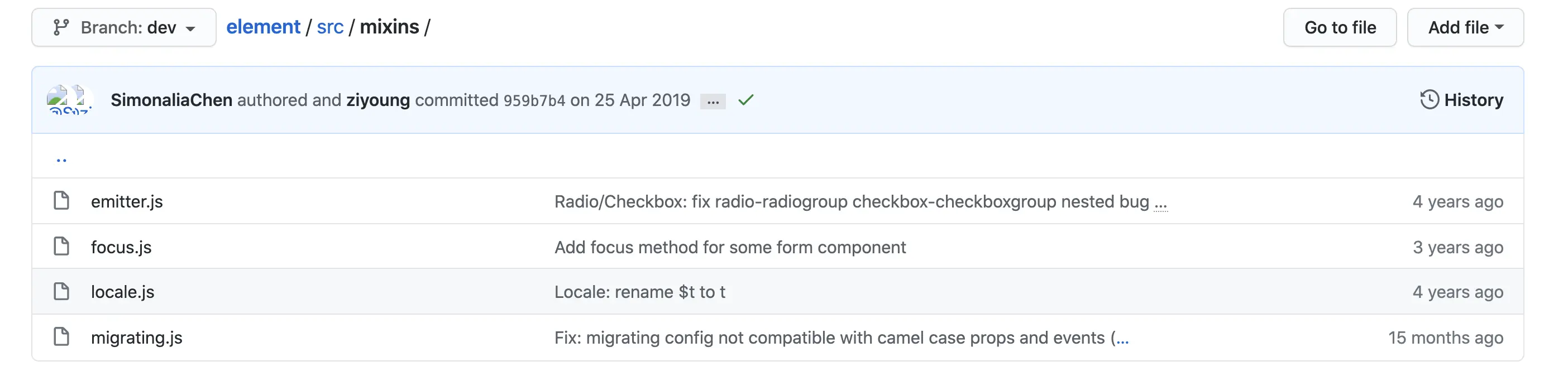
Task: Click the migrating.js file icon
Action: pos(61,337)
